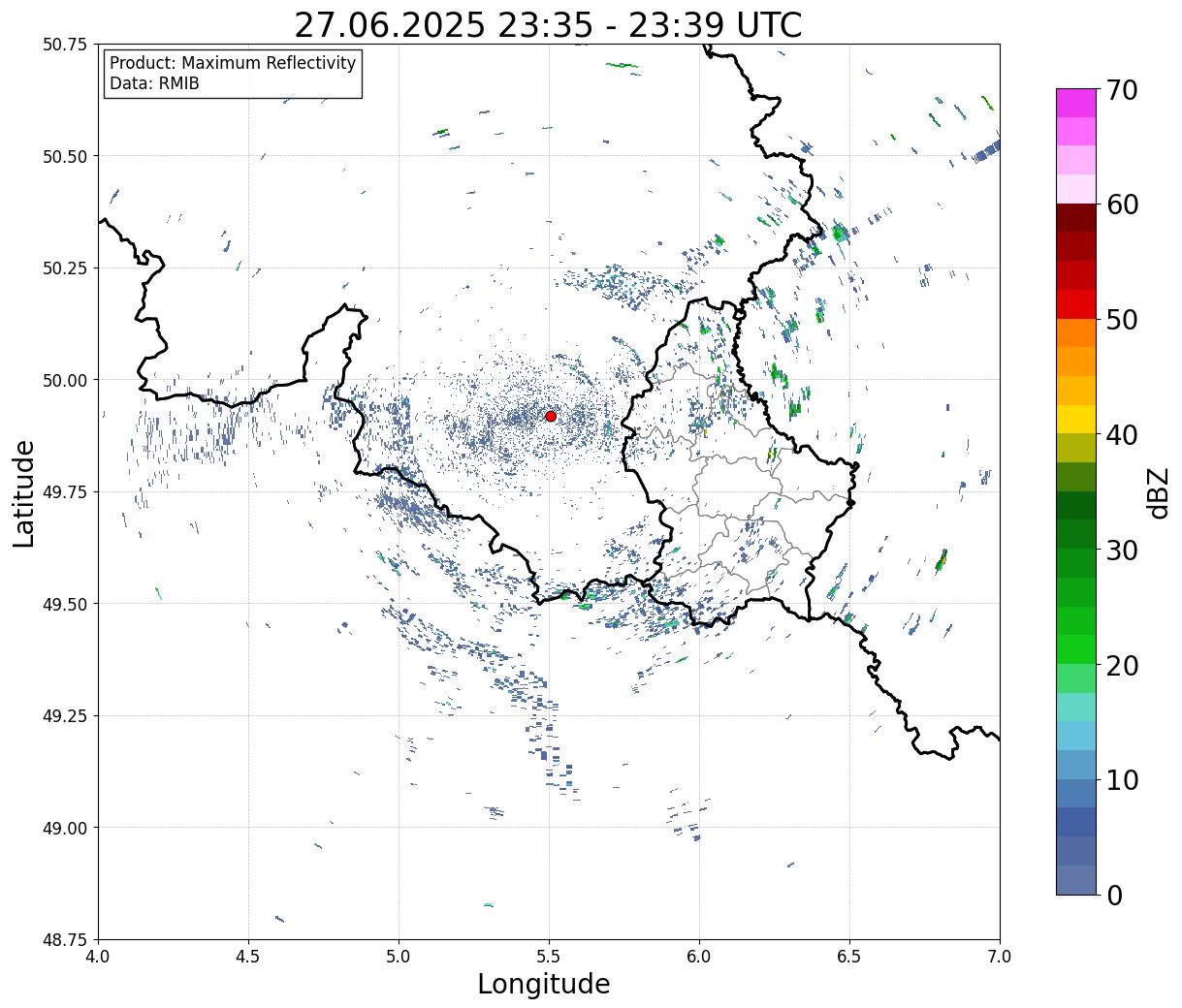Click the latitude tick label 49.00
Viewport: 1182px width, 1008px height.
click(65, 828)
